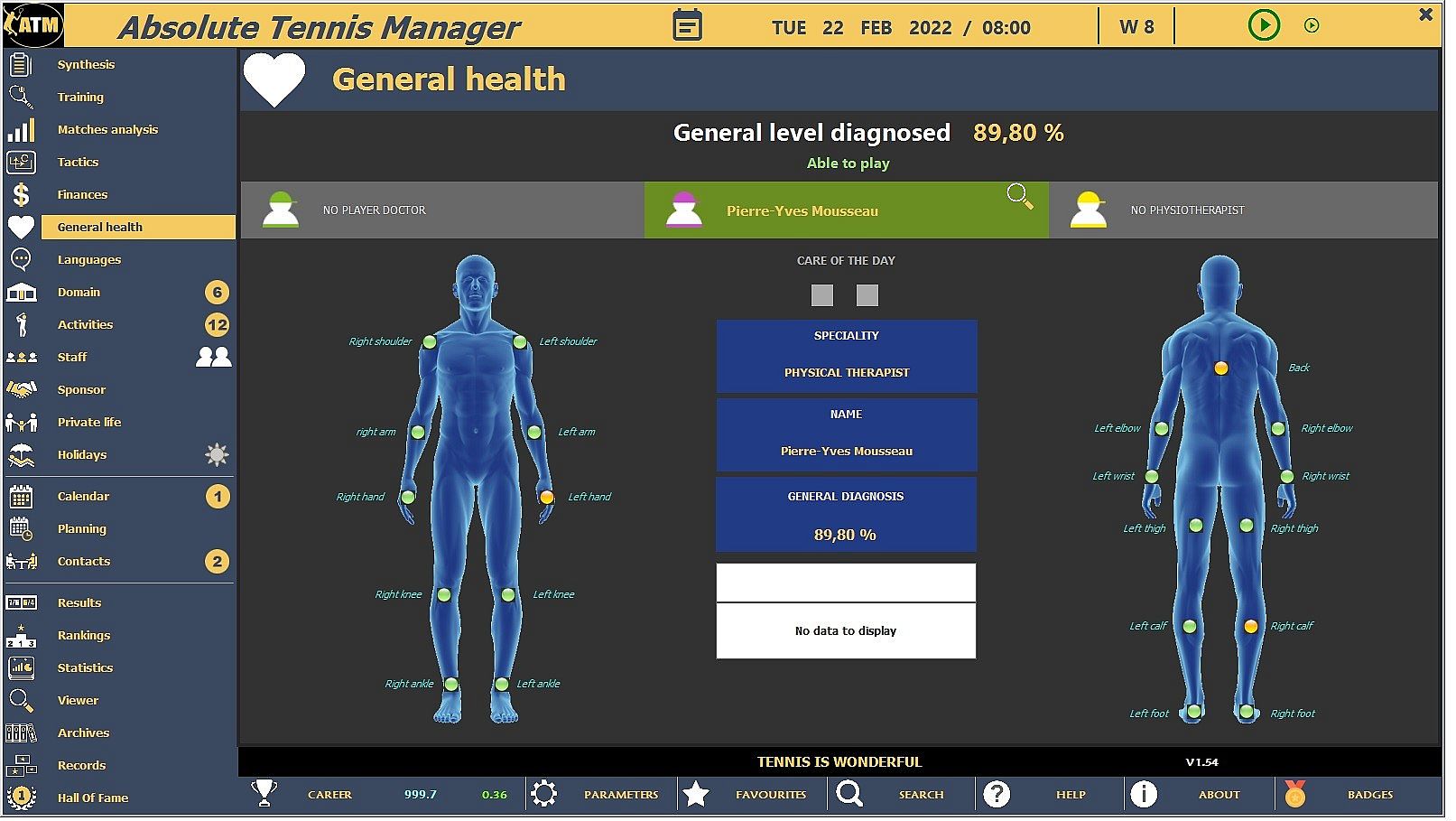Open Matches analysis
1456x821 pixels.
[x=108, y=130]
